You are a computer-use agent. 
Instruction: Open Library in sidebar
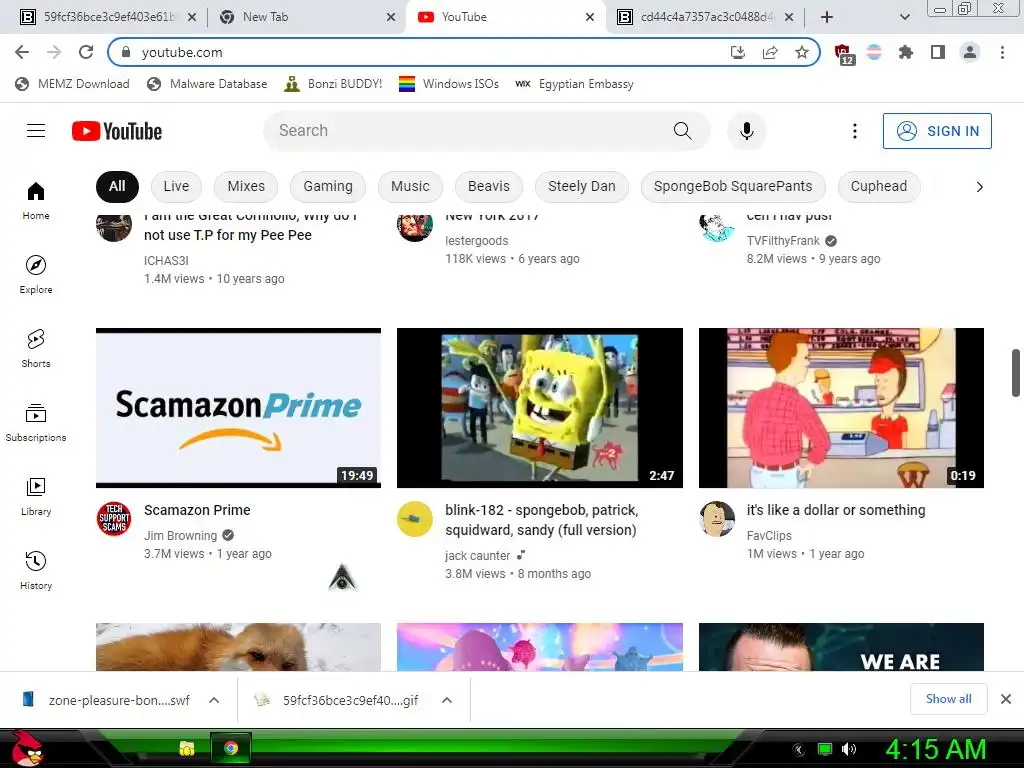36,496
